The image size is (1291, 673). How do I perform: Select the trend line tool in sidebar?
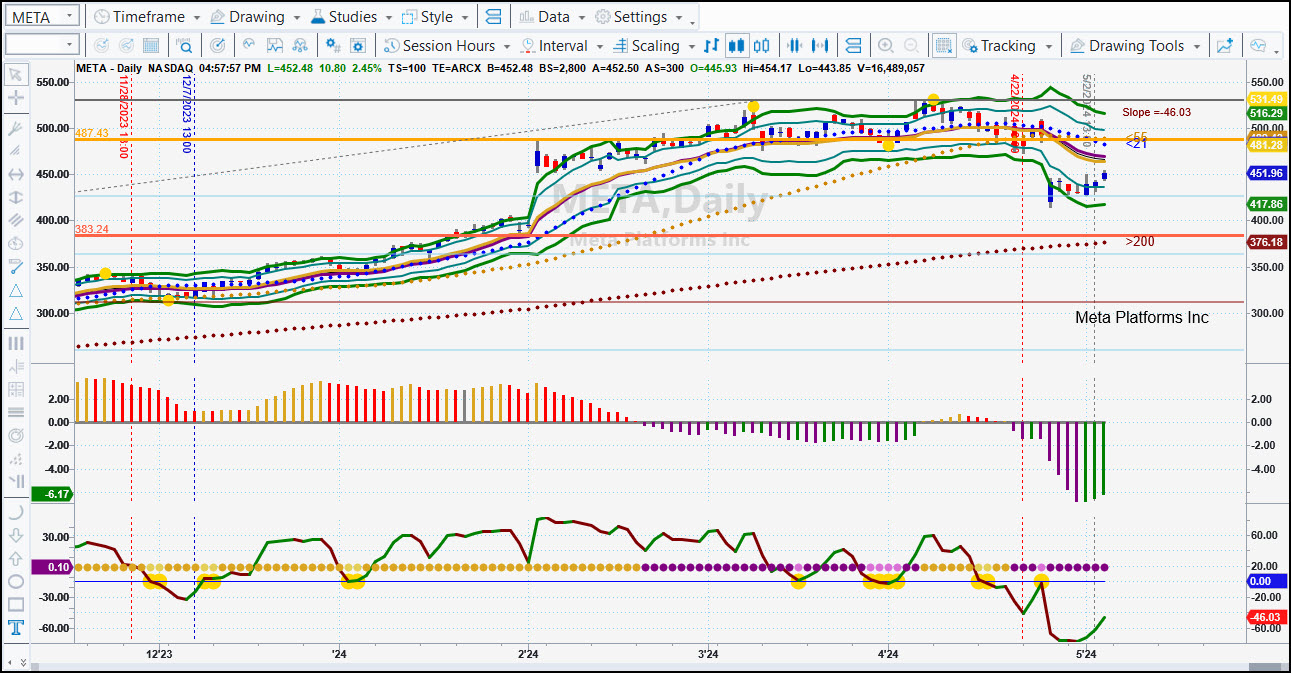click(x=16, y=267)
